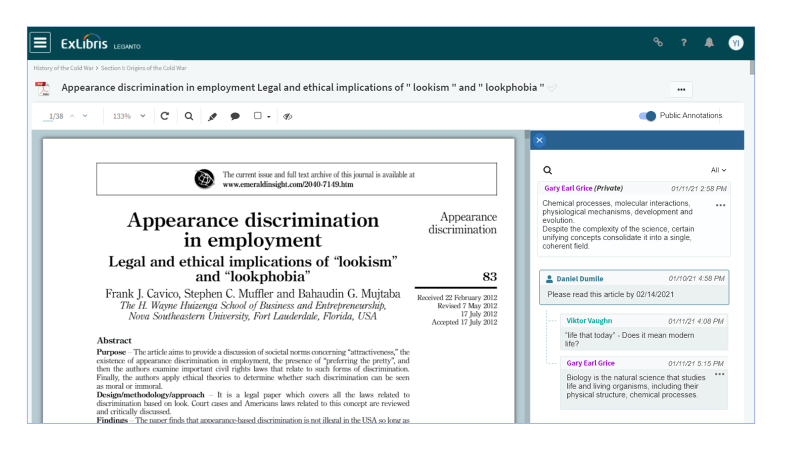
Task: Toggle annotation visibility eye icon
Action: (x=287, y=116)
